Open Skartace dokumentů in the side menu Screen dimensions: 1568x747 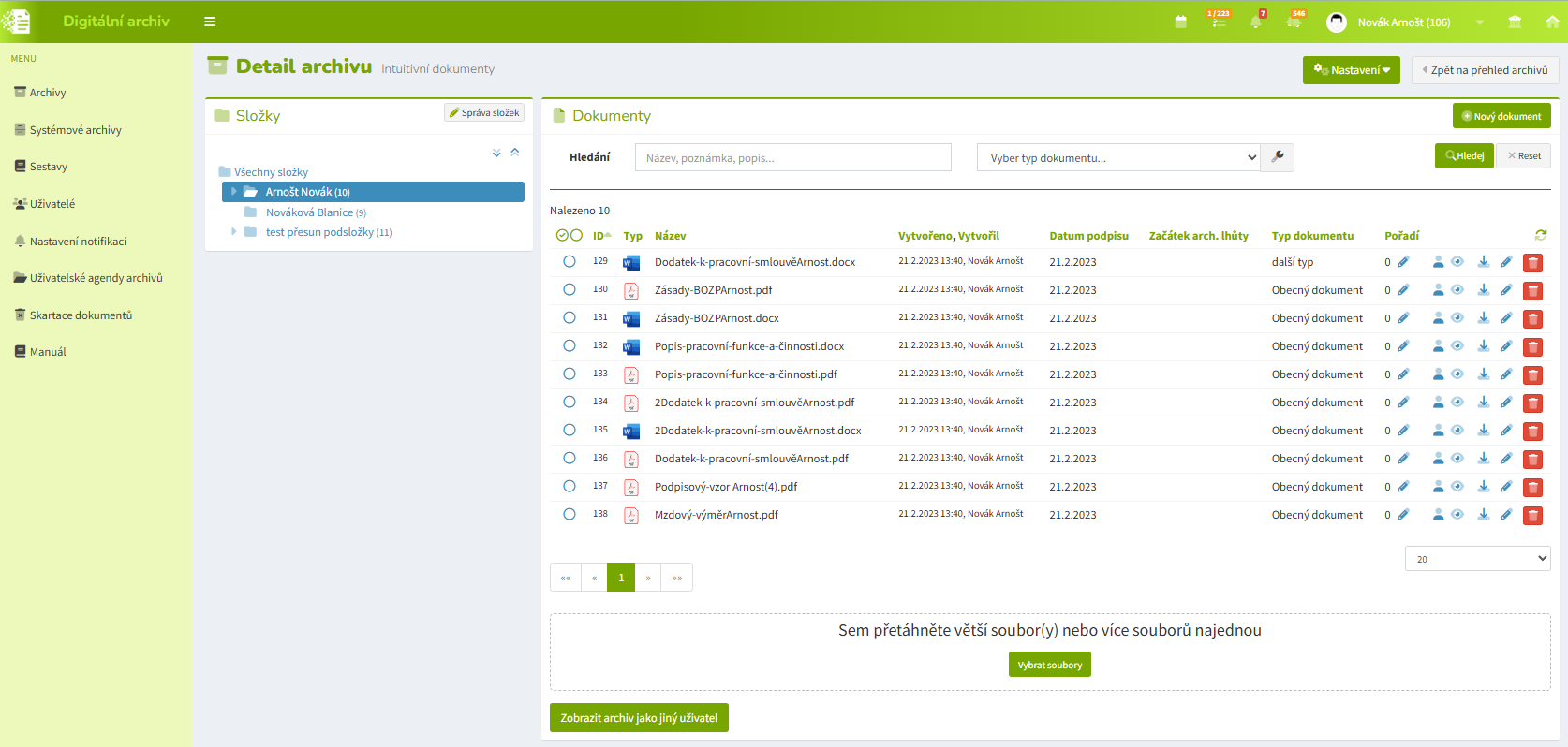click(81, 315)
